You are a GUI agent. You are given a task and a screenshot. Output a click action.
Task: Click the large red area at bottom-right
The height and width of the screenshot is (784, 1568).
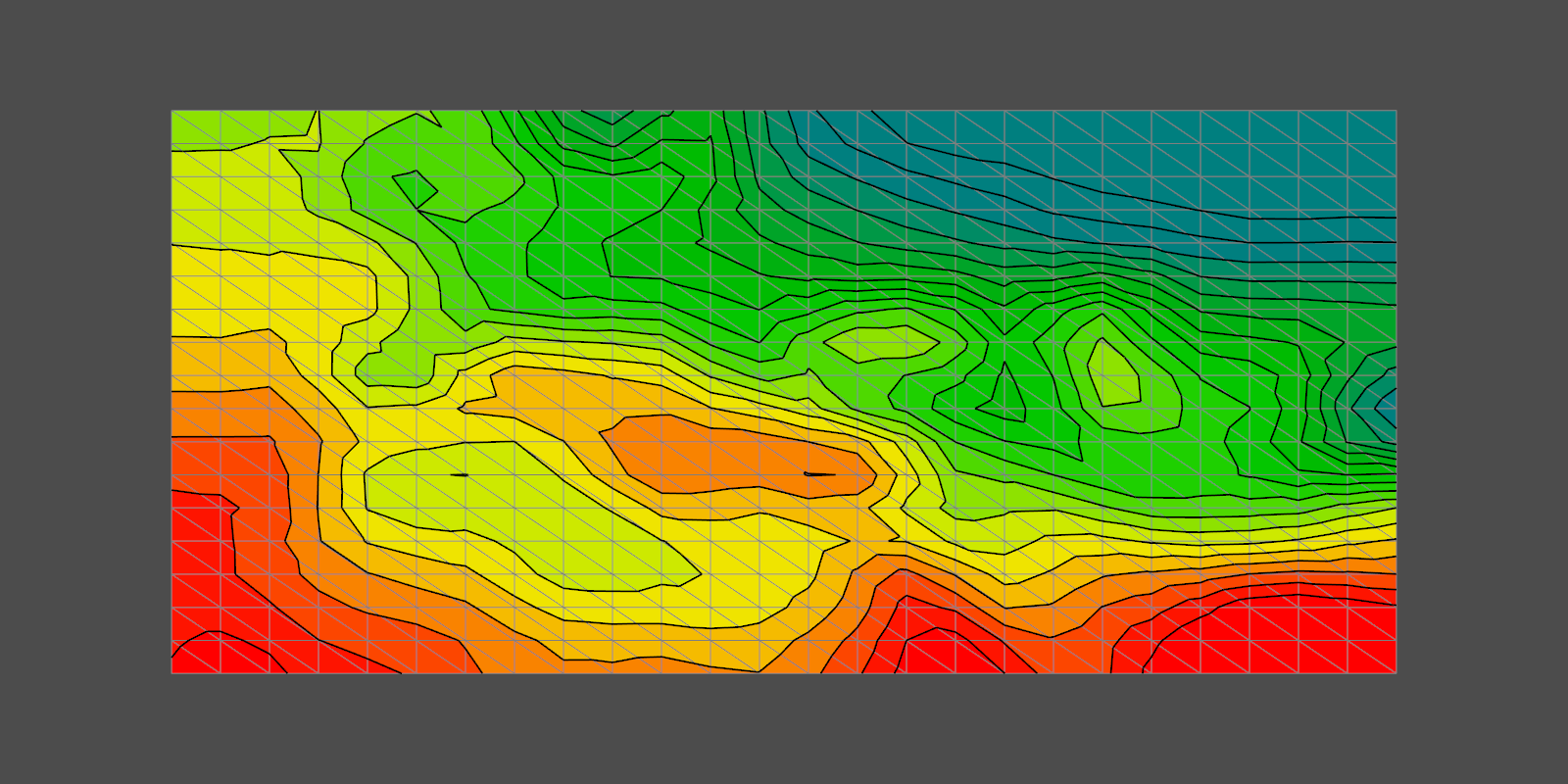[1274, 637]
